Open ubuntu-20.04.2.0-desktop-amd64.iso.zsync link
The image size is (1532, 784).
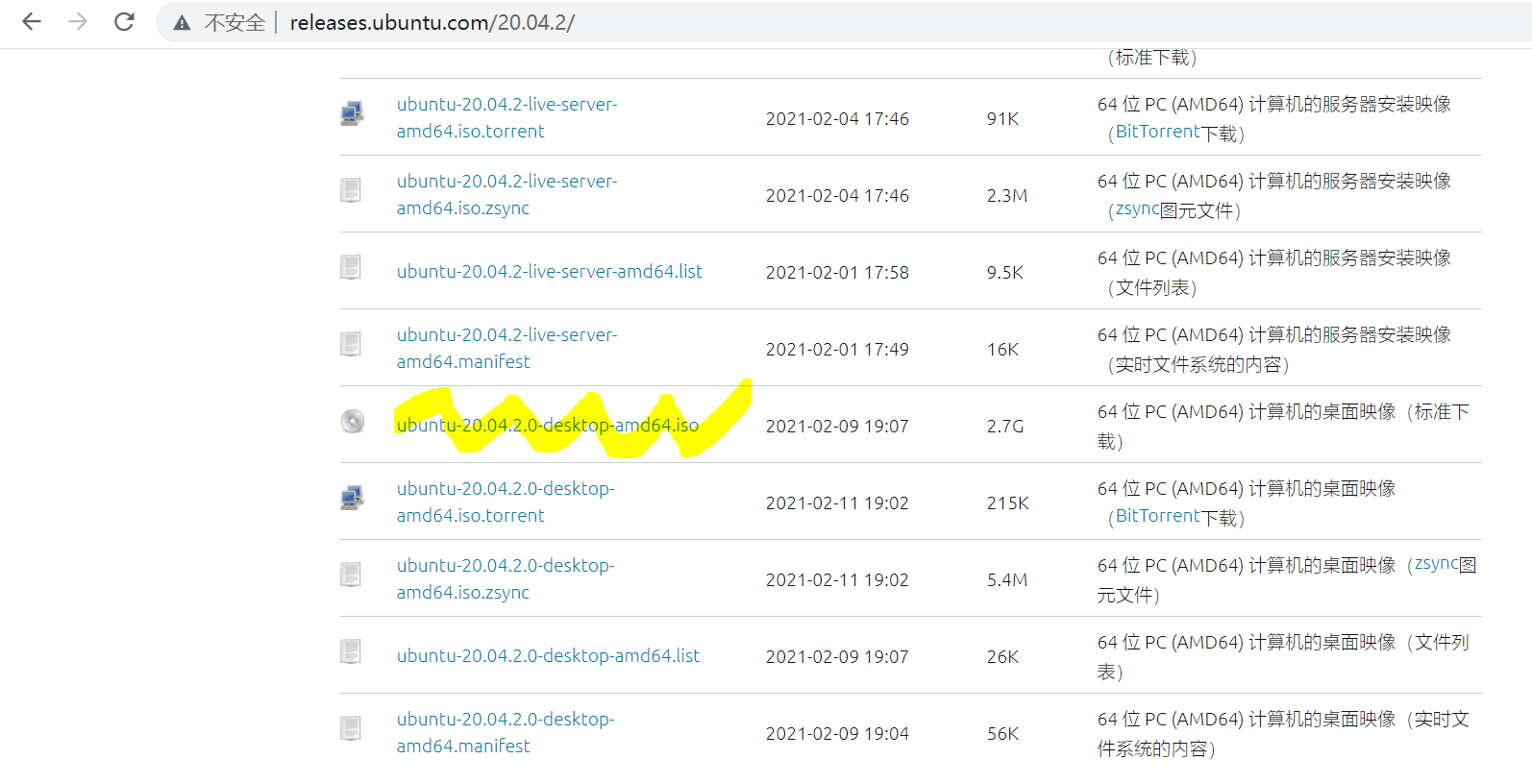[x=506, y=578]
